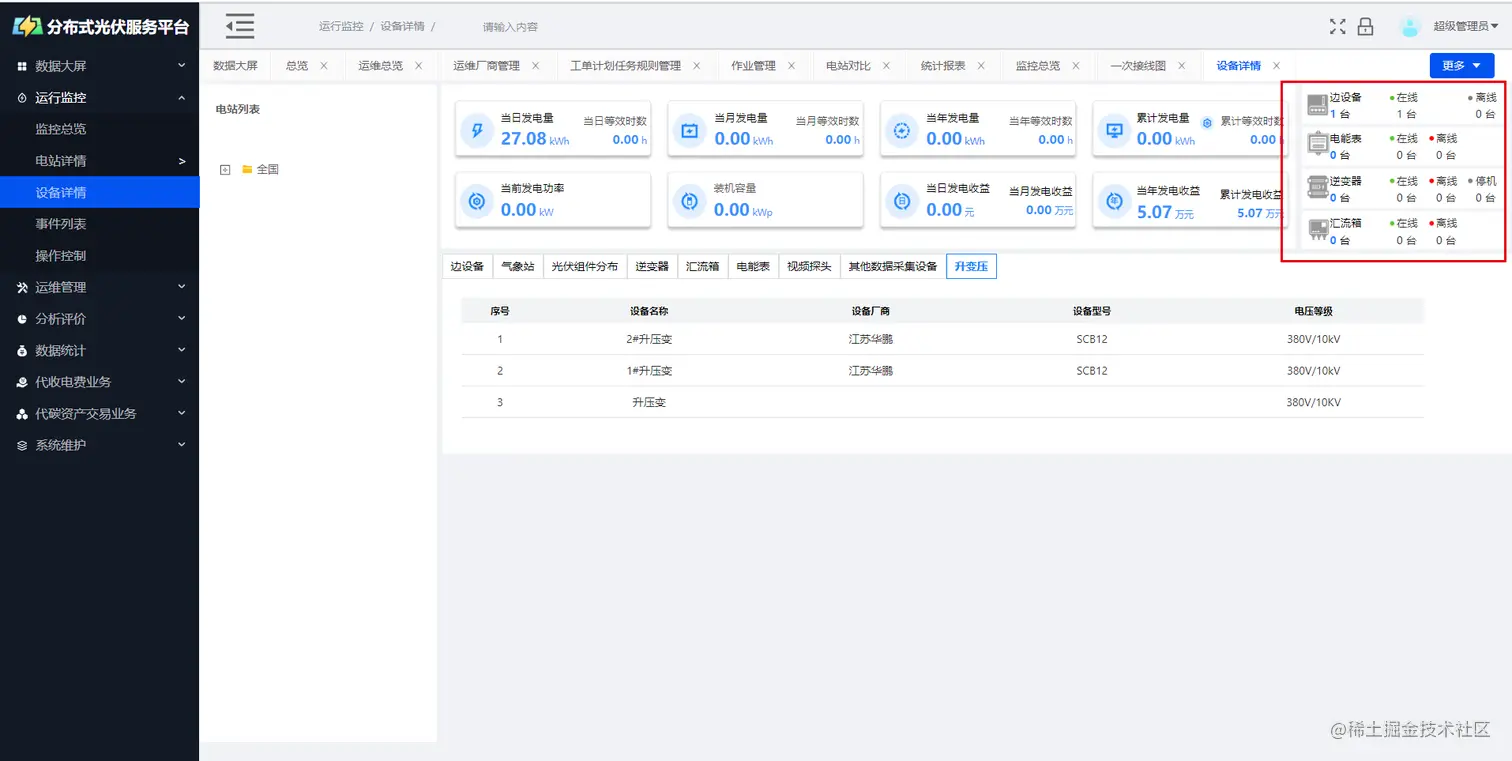
Task: Expand the 全国 folder in 电站列表
Action: 224,169
